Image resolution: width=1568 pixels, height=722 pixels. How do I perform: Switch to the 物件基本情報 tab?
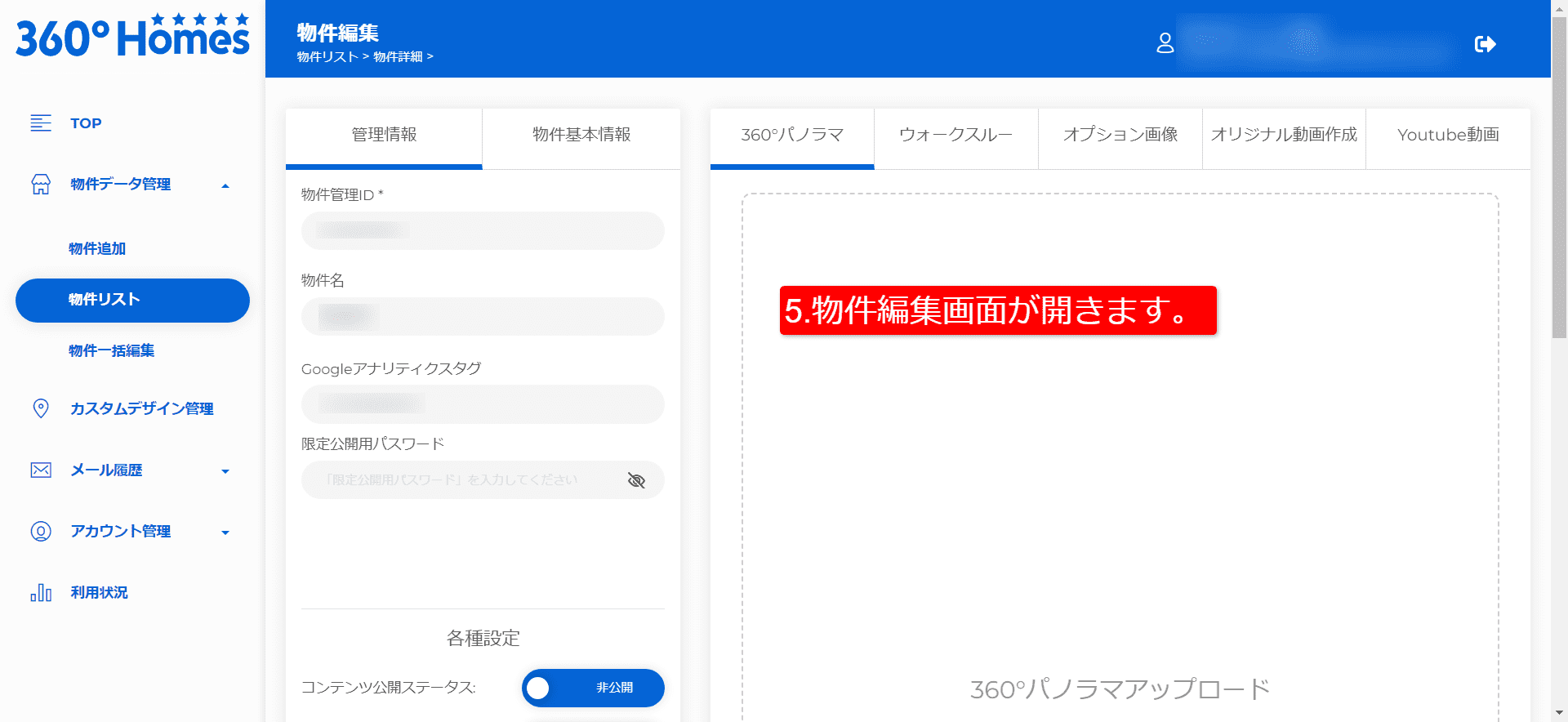[581, 135]
